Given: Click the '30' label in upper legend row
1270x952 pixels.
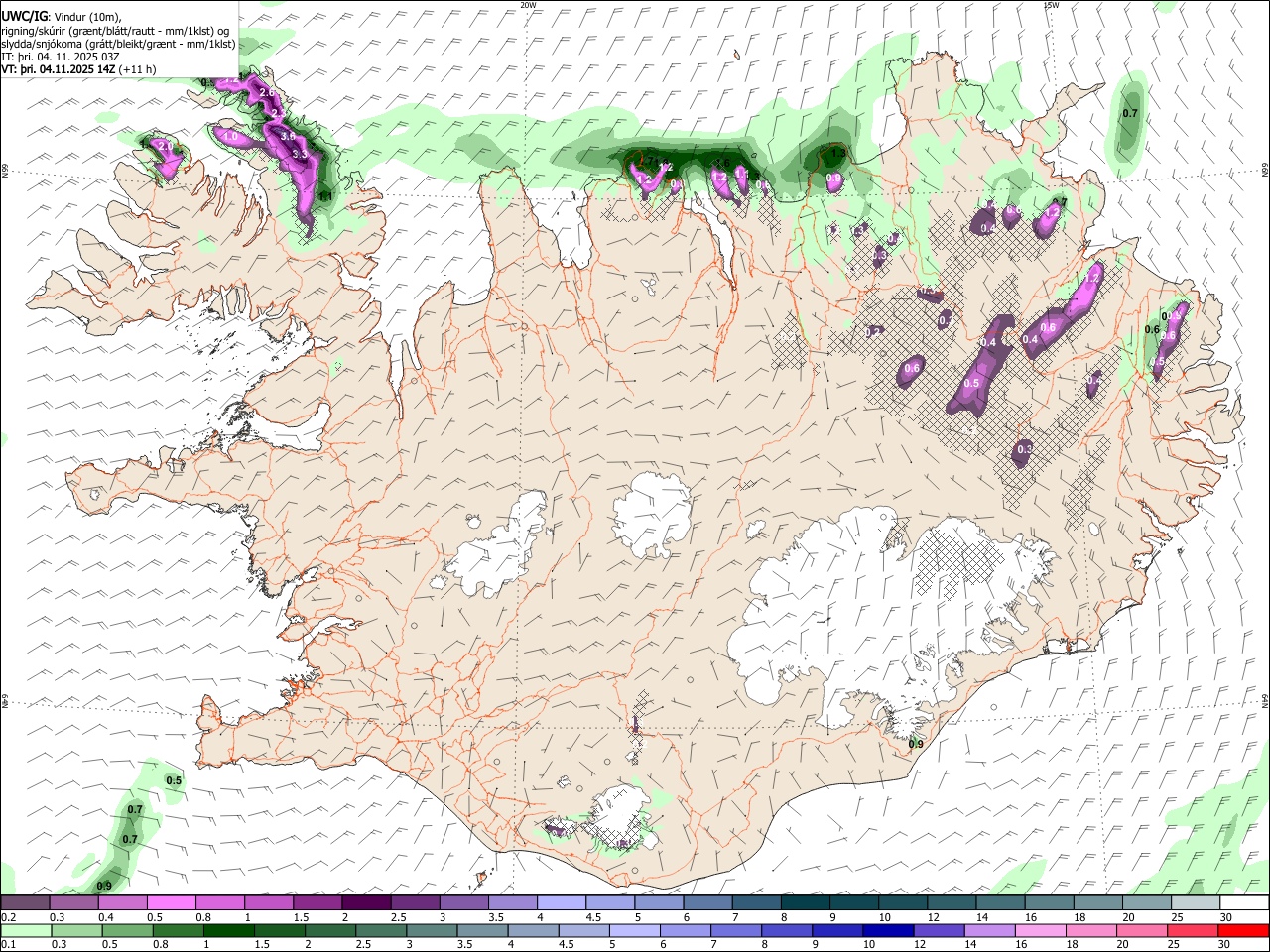Looking at the screenshot, I should [1225, 917].
